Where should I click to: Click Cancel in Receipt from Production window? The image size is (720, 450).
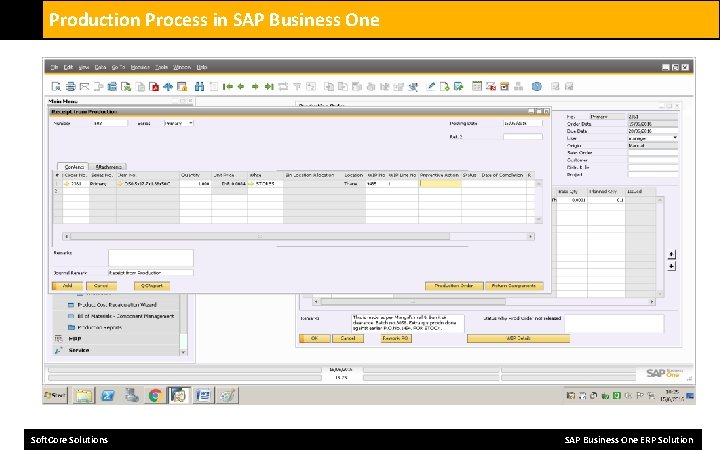[x=101, y=286]
